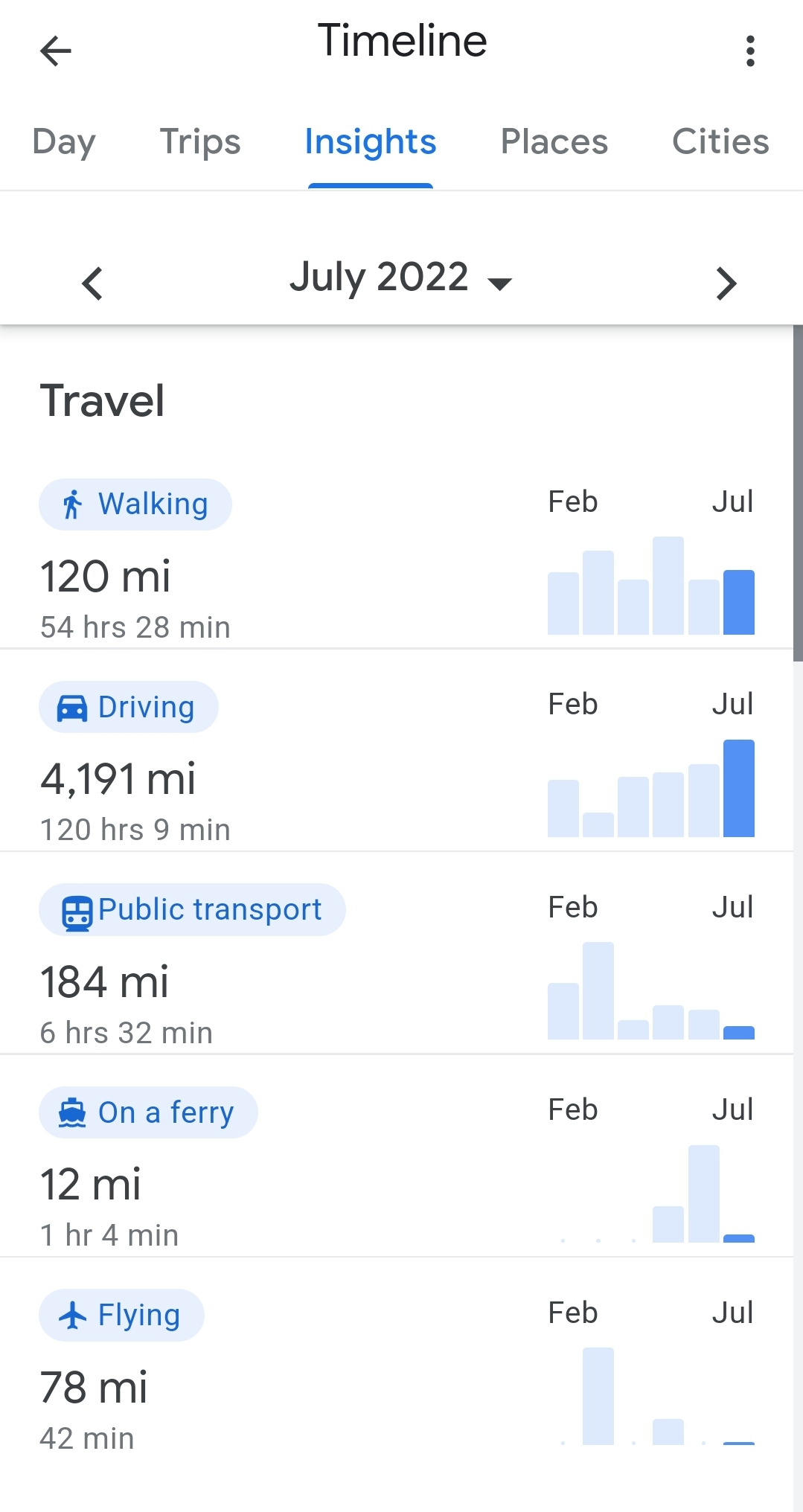Image resolution: width=803 pixels, height=1512 pixels.
Task: Click the tallest bar in Walking chart
Action: coord(668,586)
